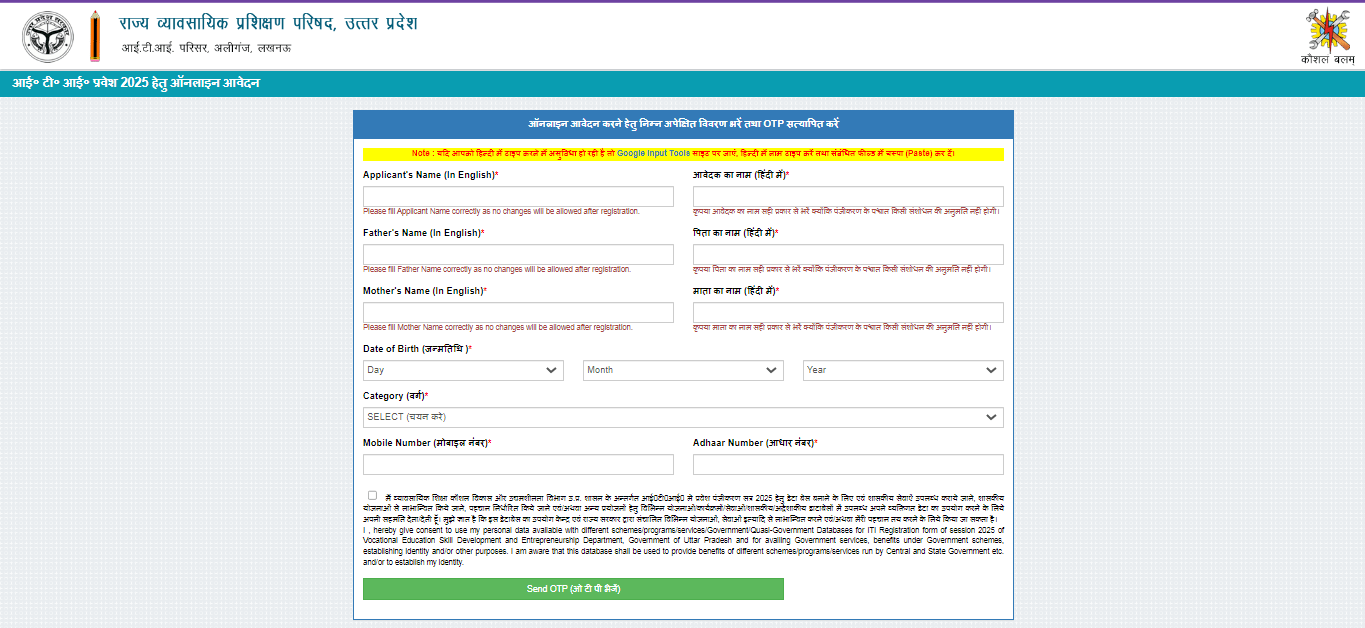Click the माता का नाम (हिंदी में) field
The image size is (1365, 628).
[x=848, y=312]
